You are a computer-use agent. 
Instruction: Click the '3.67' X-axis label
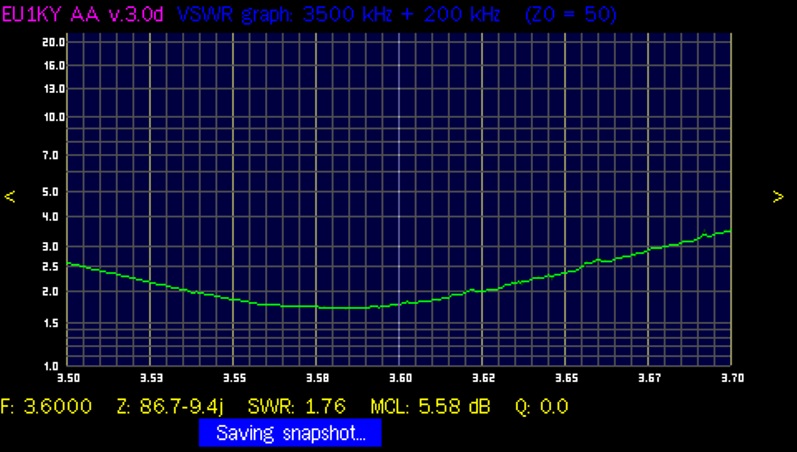(x=650, y=378)
